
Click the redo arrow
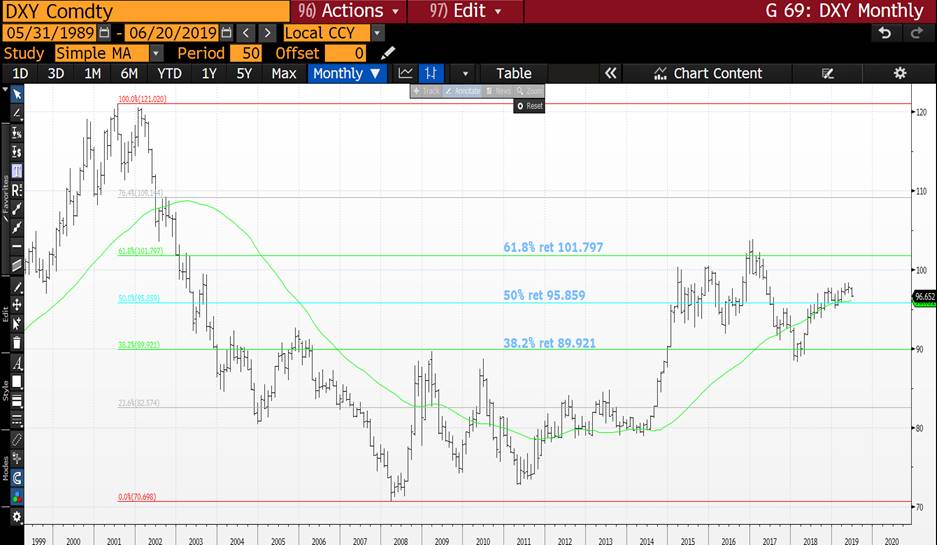click(x=916, y=33)
